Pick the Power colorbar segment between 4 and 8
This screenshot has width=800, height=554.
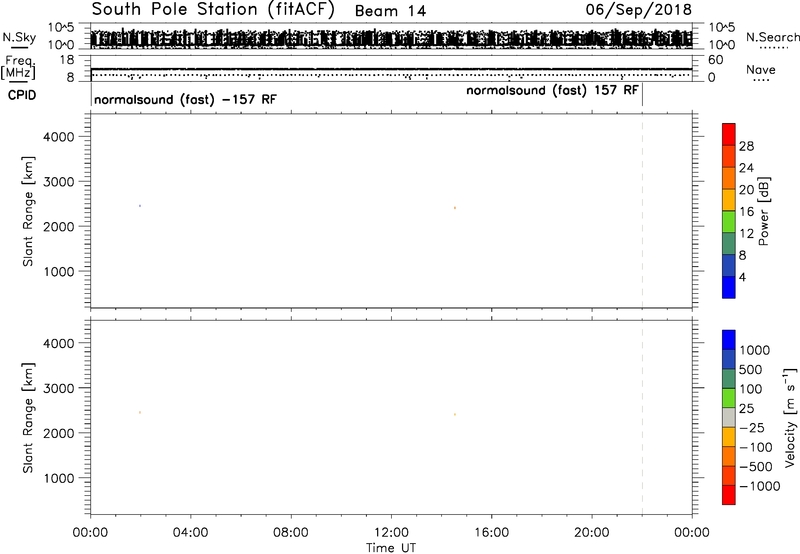click(x=729, y=265)
